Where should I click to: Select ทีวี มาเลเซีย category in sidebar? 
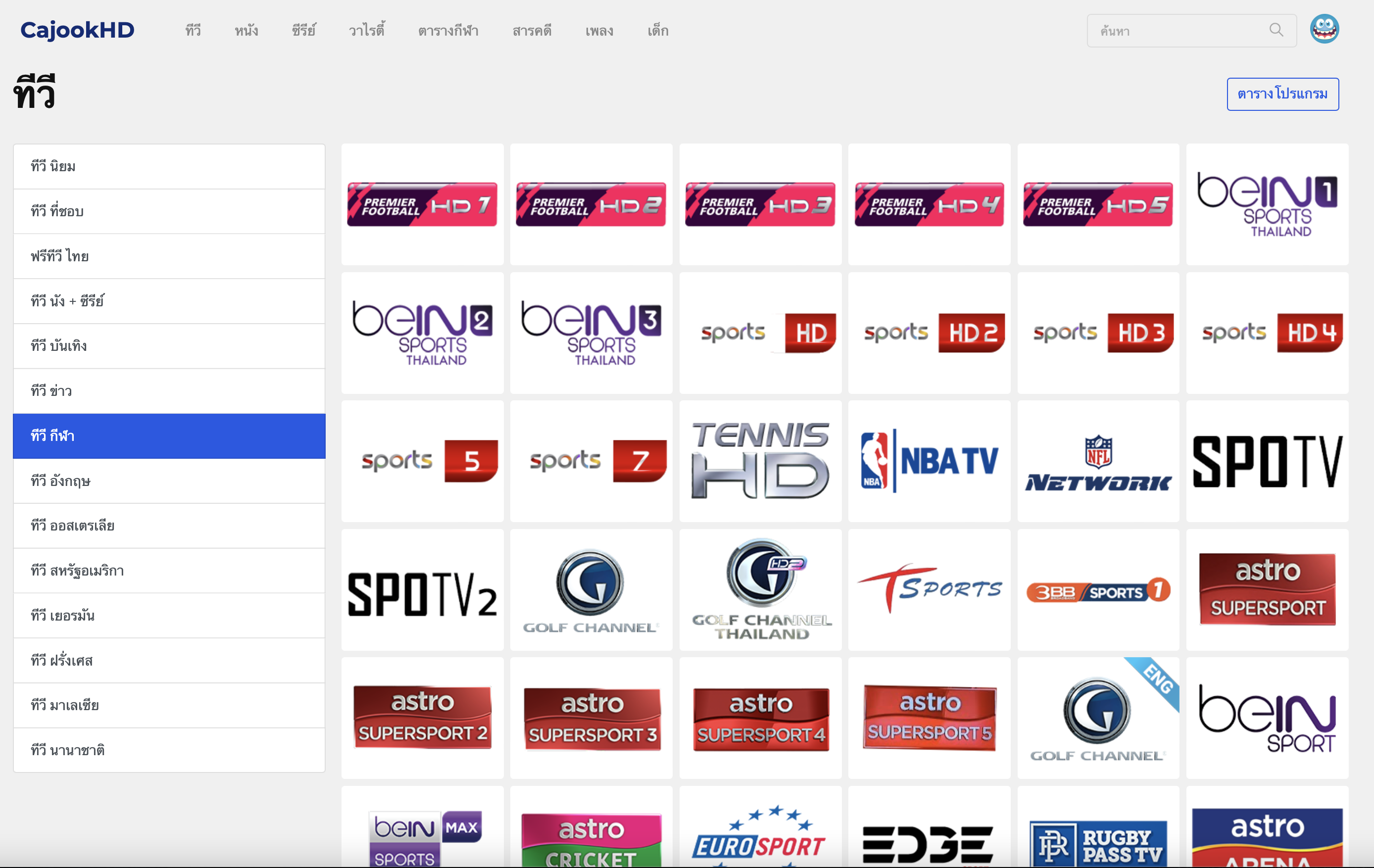tap(169, 705)
